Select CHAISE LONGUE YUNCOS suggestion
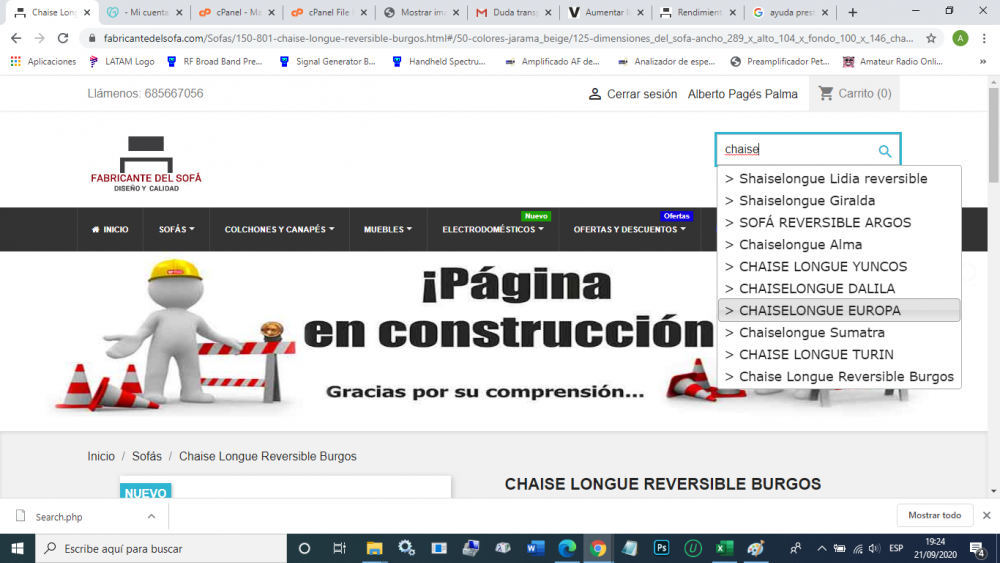The image size is (1000, 563). click(x=839, y=267)
